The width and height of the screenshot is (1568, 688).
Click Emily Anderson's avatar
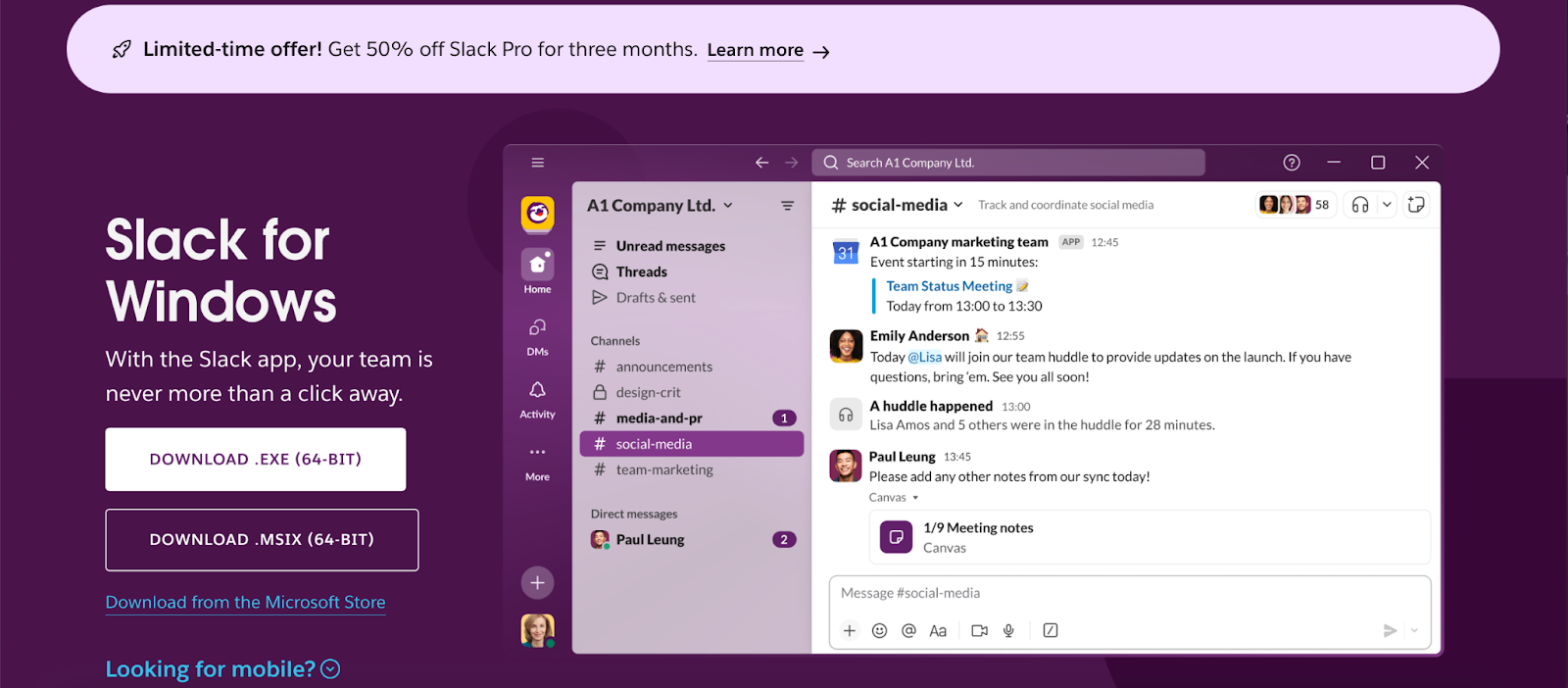pyautogui.click(x=846, y=346)
